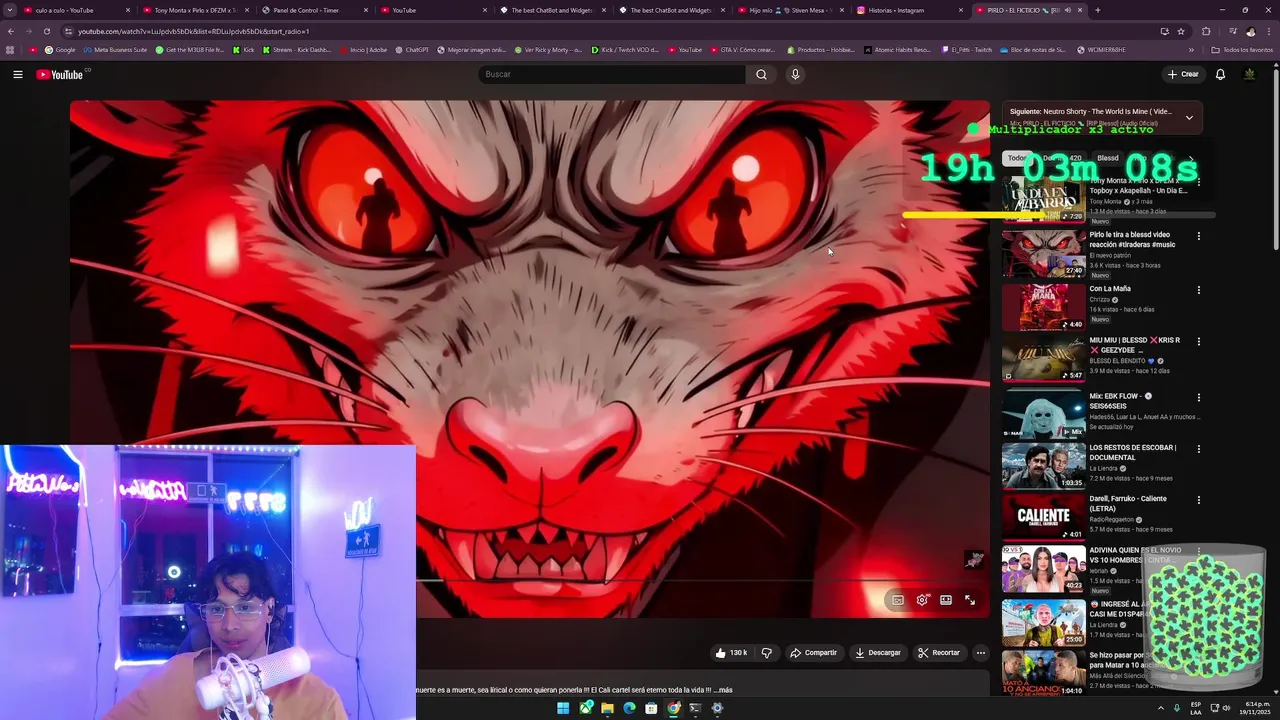Open Microsoft Edge from the taskbar
The height and width of the screenshot is (720, 1280).
tap(629, 708)
